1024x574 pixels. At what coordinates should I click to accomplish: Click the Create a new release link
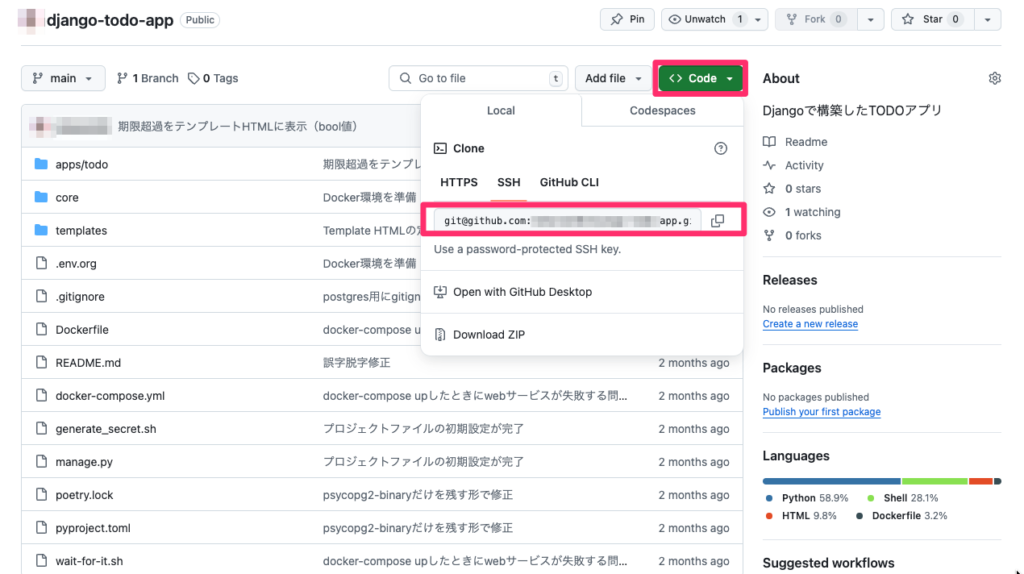click(810, 324)
